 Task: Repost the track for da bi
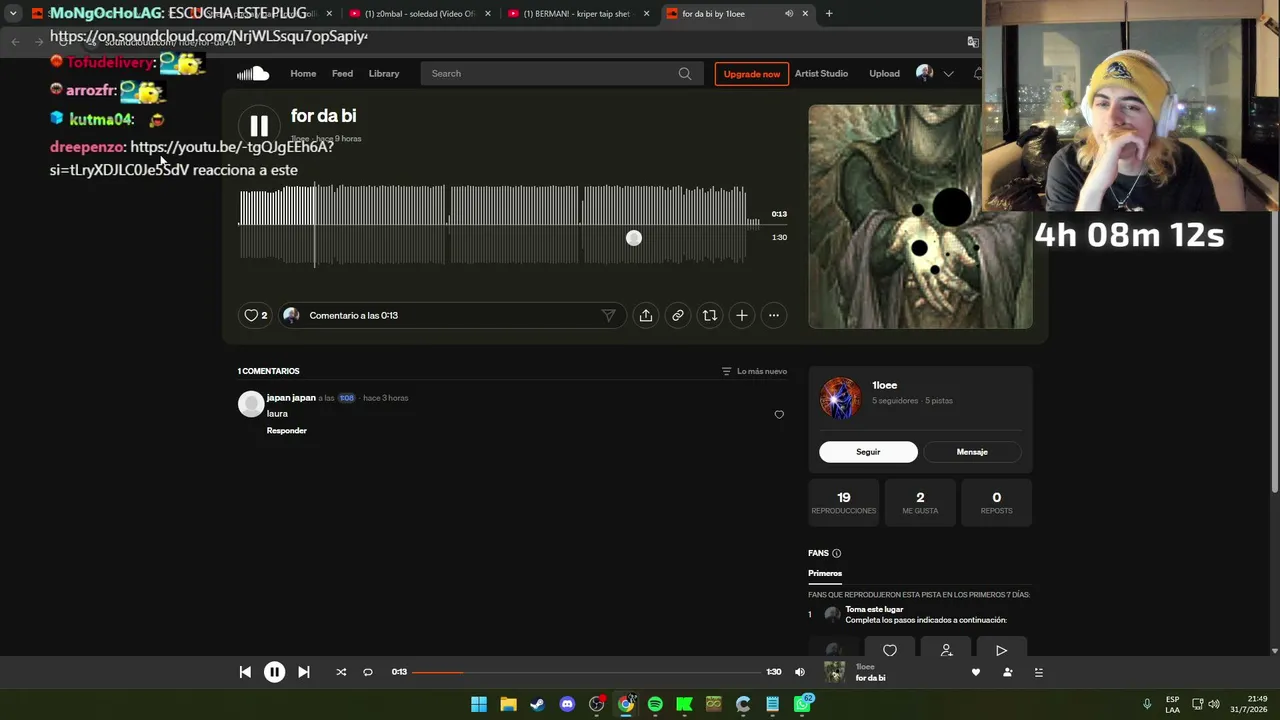[710, 315]
